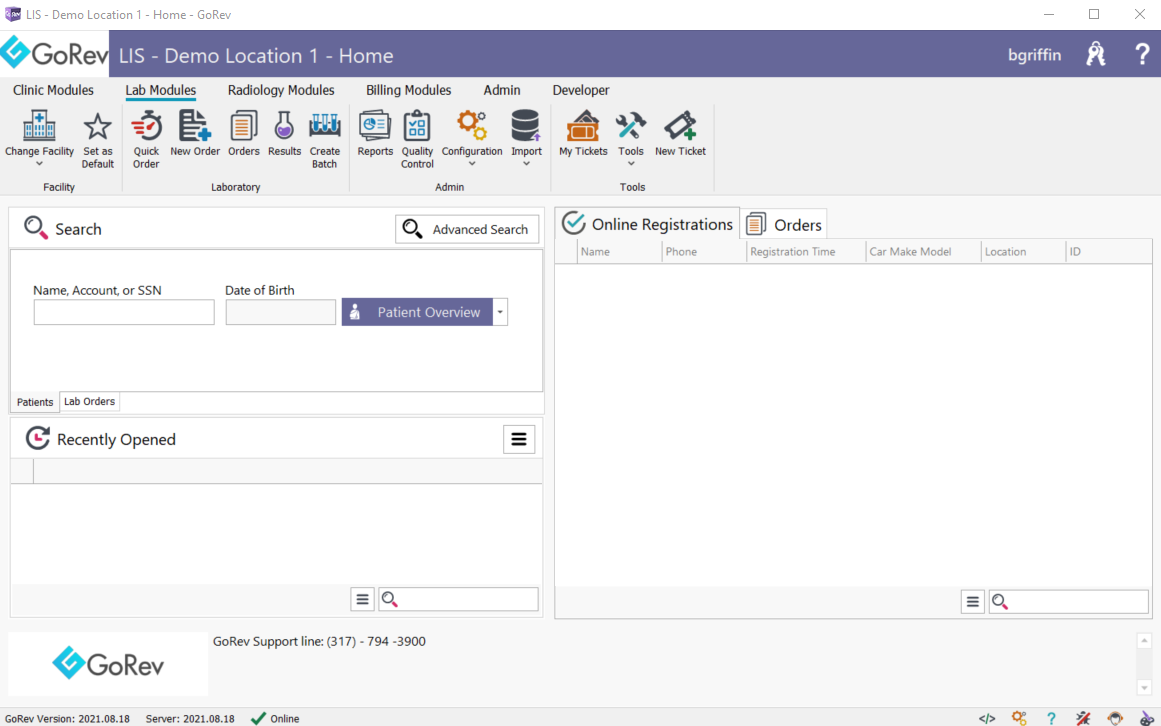Click Date of Birth field
The image size is (1161, 726).
tap(281, 312)
